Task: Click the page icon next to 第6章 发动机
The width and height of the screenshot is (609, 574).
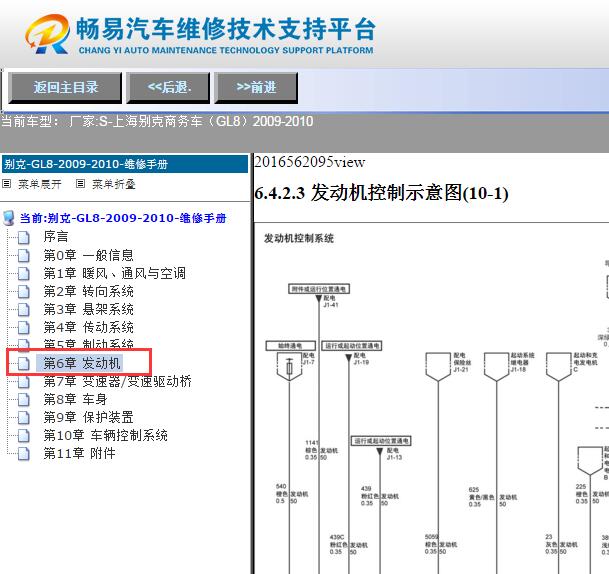Action: coord(24,364)
